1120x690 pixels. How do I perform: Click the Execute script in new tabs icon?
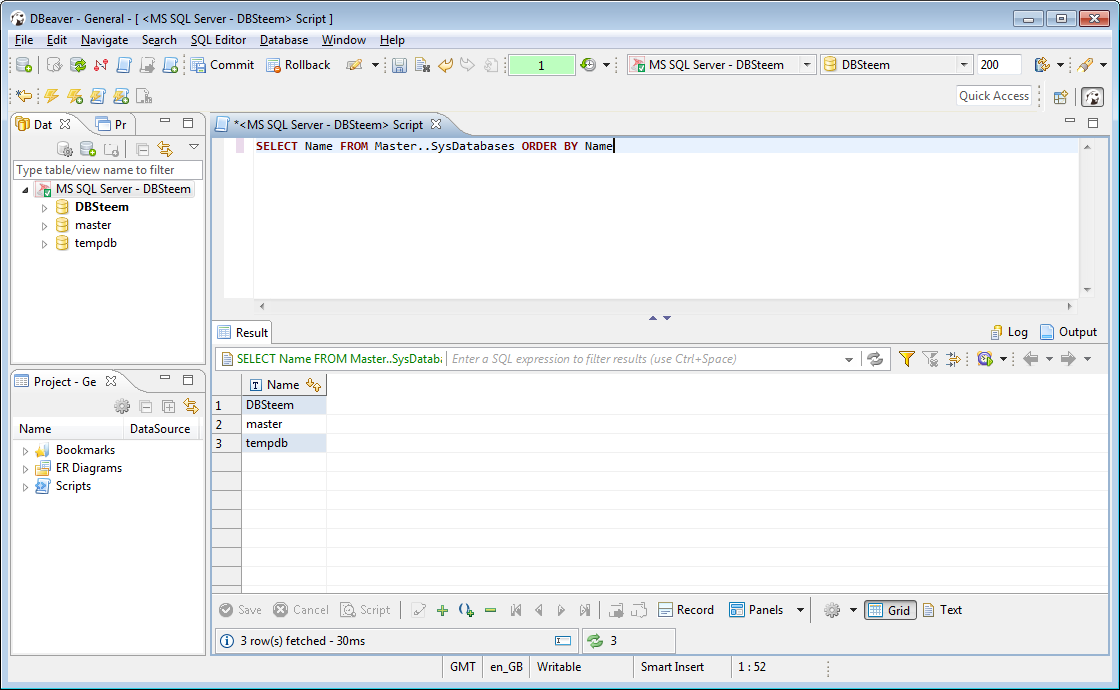coord(121,96)
